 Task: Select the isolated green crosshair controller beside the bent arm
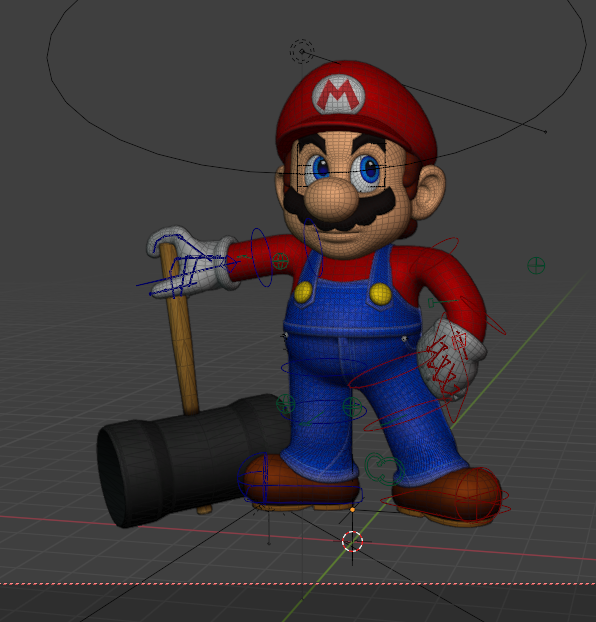(x=536, y=265)
